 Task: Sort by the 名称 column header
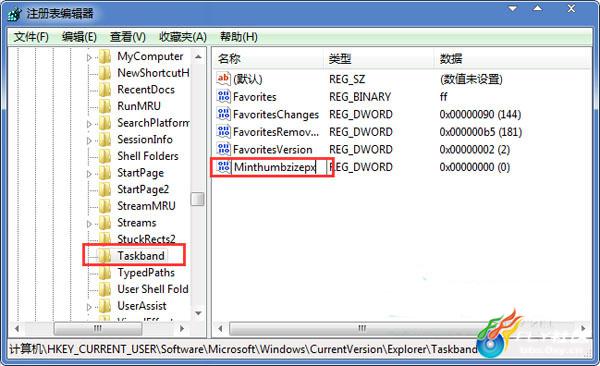(x=268, y=59)
